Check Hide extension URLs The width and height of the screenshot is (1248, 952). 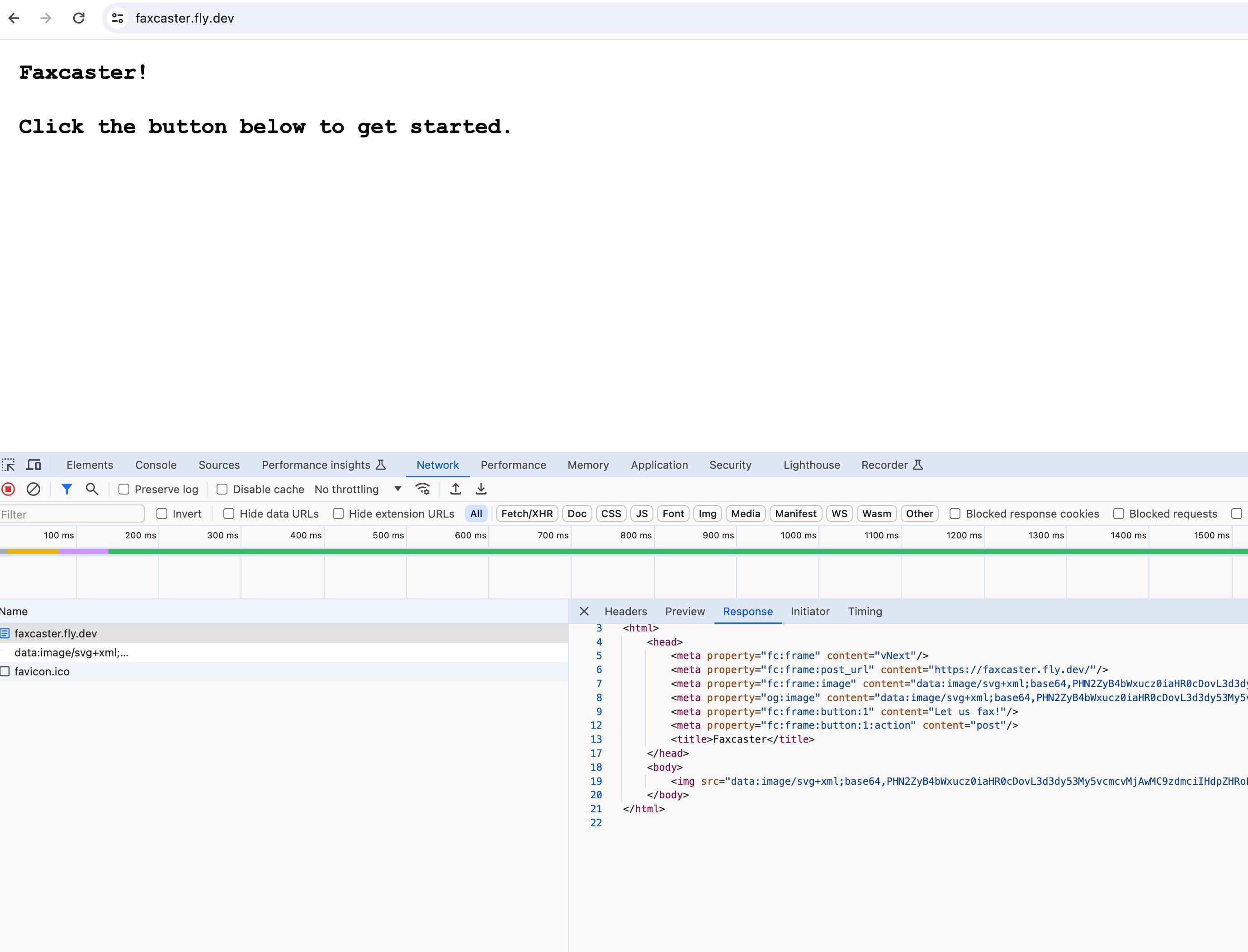pyautogui.click(x=338, y=514)
